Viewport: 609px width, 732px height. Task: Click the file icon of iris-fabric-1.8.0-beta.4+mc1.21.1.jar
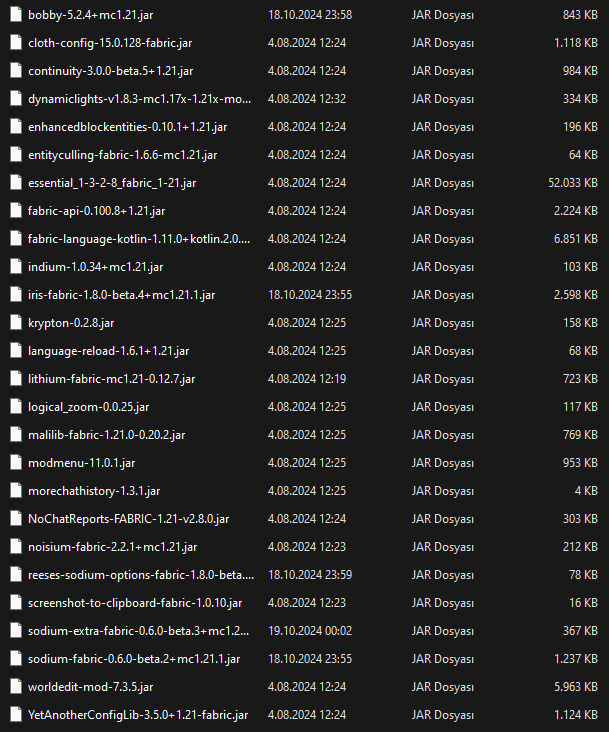(x=16, y=295)
